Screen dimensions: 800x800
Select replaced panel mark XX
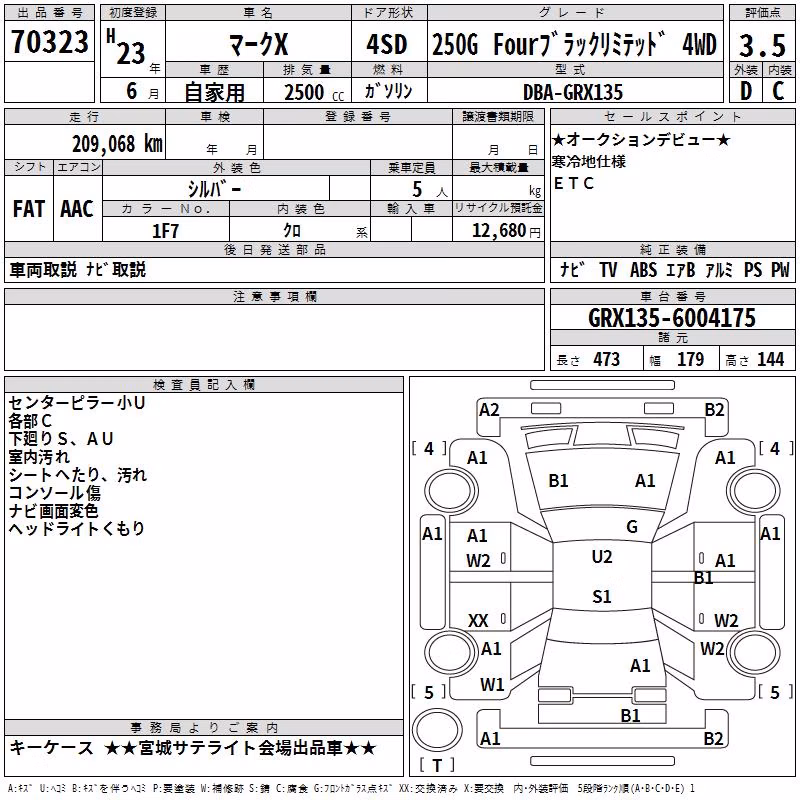(x=478, y=621)
